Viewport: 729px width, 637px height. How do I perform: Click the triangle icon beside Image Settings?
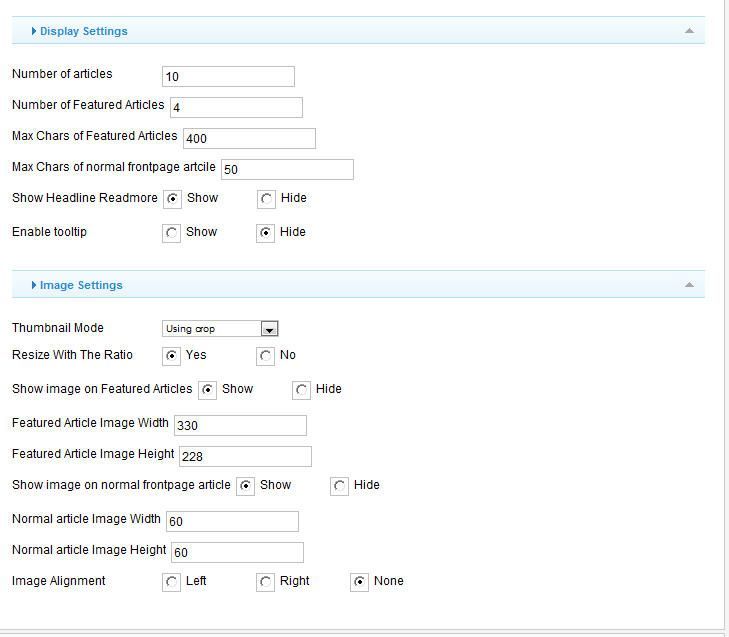(x=33, y=285)
